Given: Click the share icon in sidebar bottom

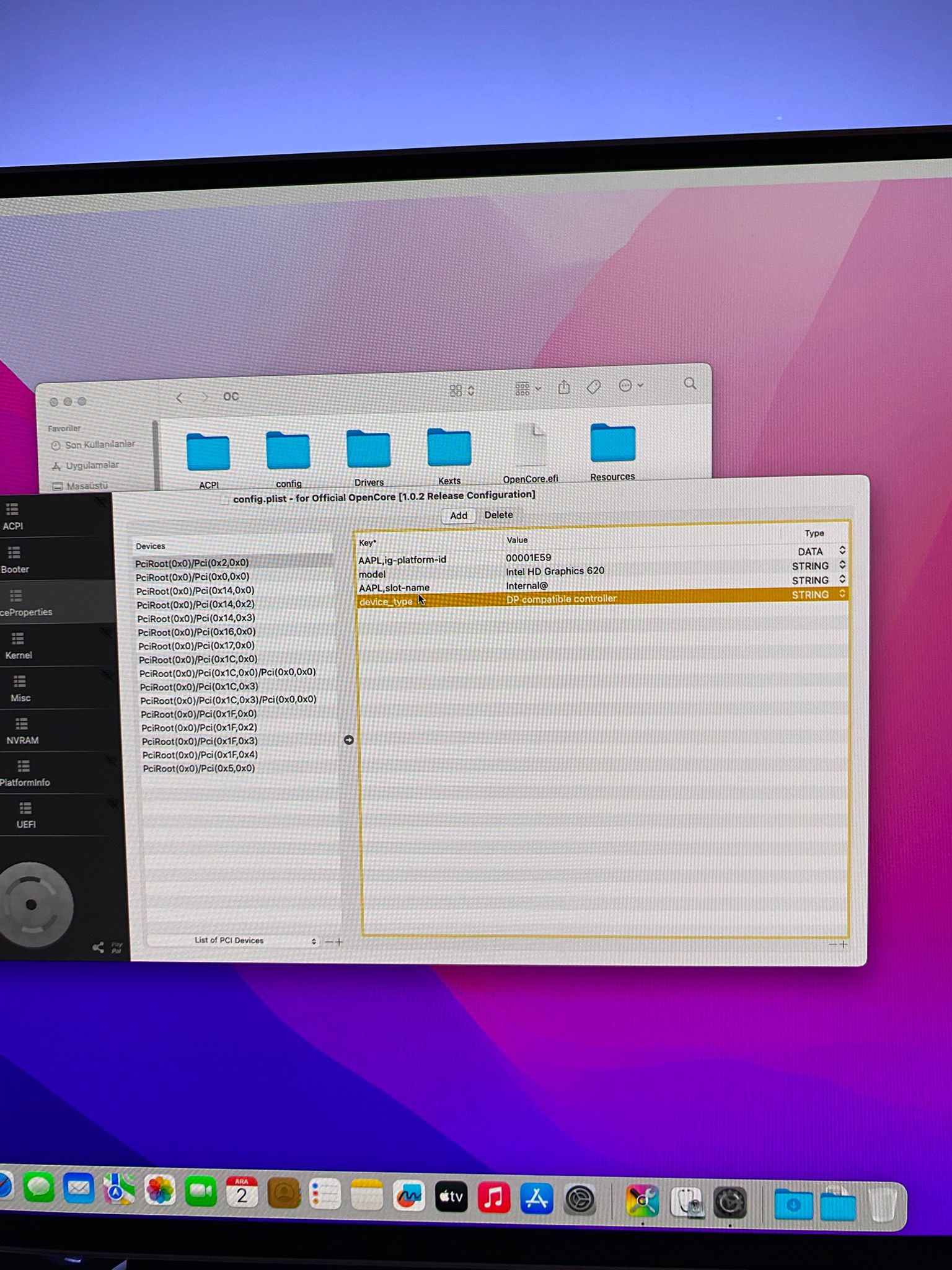Looking at the screenshot, I should [98, 947].
